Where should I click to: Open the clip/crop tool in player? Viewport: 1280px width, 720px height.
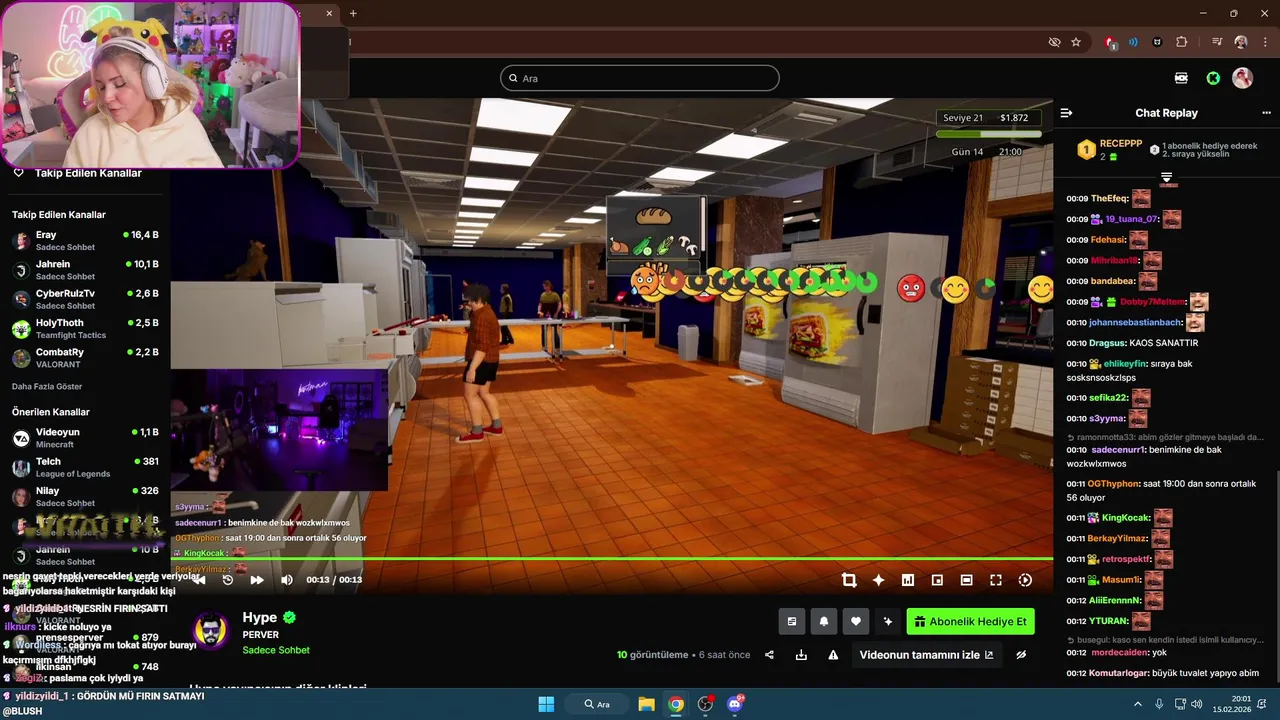[849, 580]
